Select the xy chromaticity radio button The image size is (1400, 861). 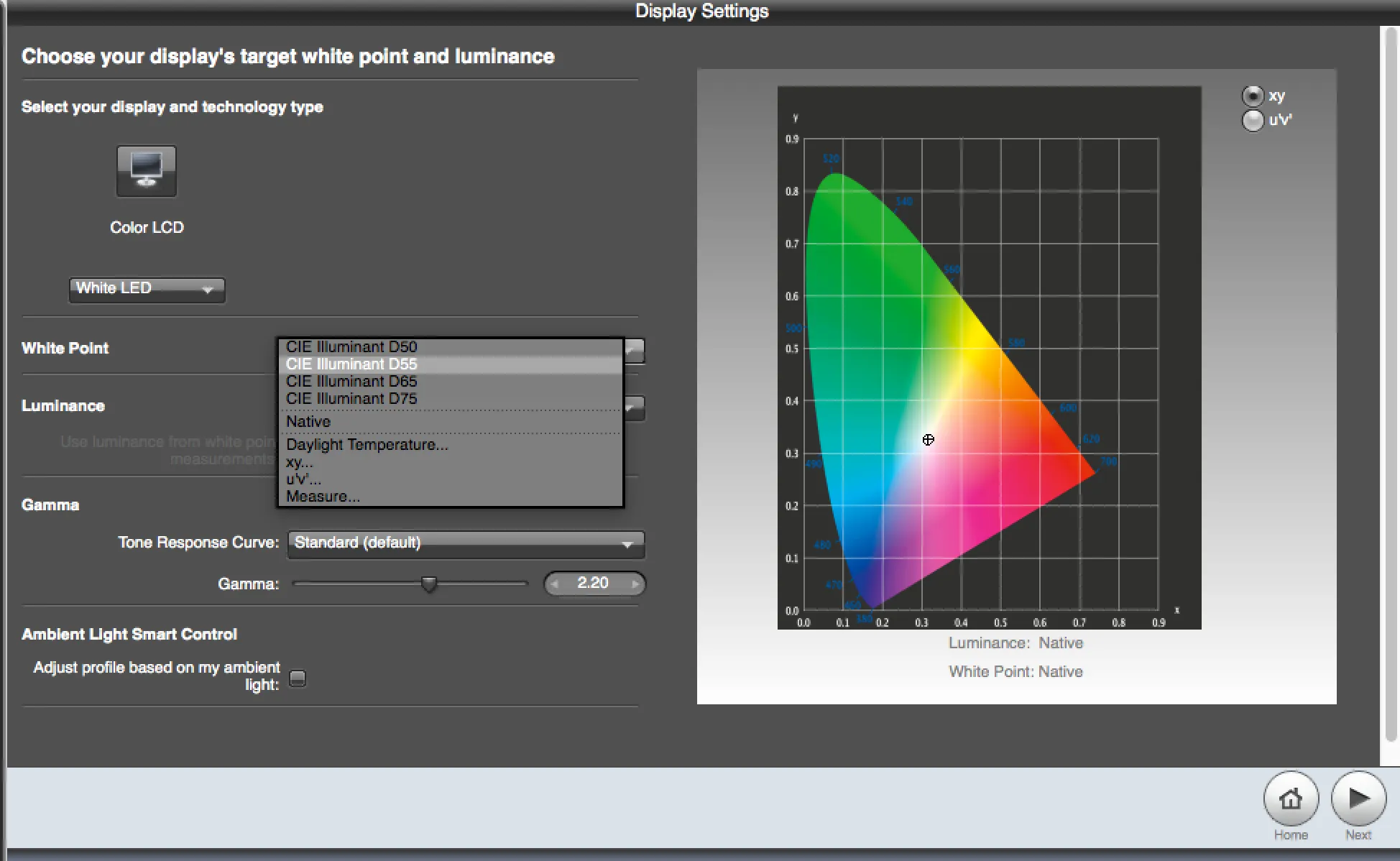click(1253, 96)
